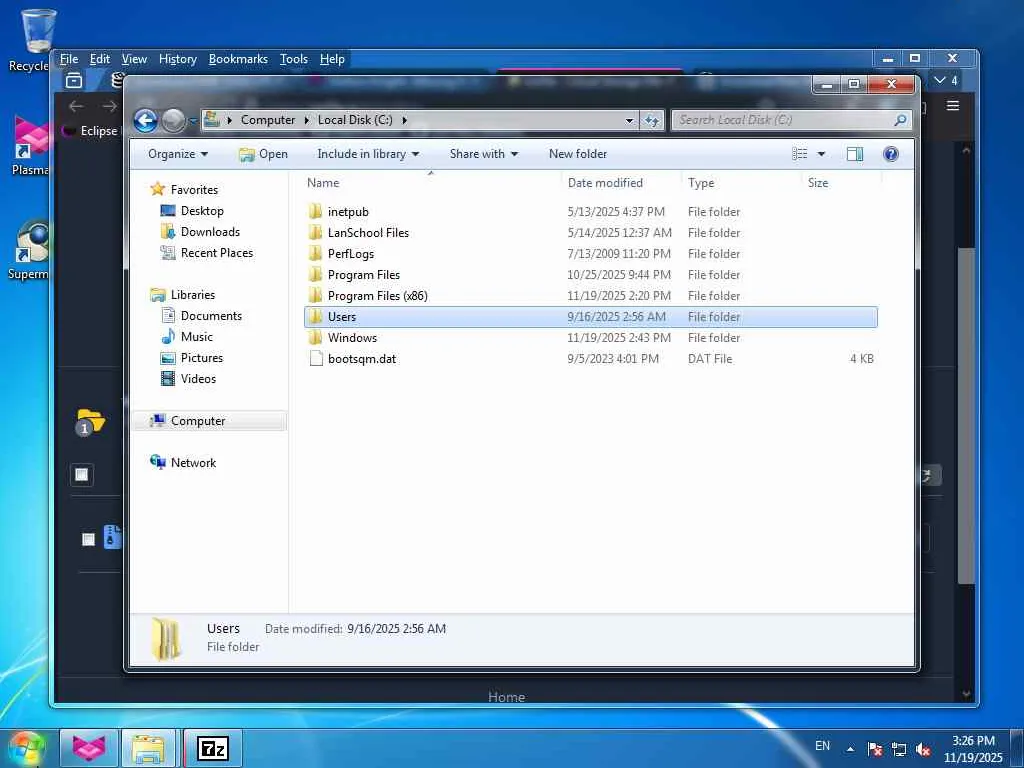Click the Open toolbar button
The image size is (1024, 768).
263,154
